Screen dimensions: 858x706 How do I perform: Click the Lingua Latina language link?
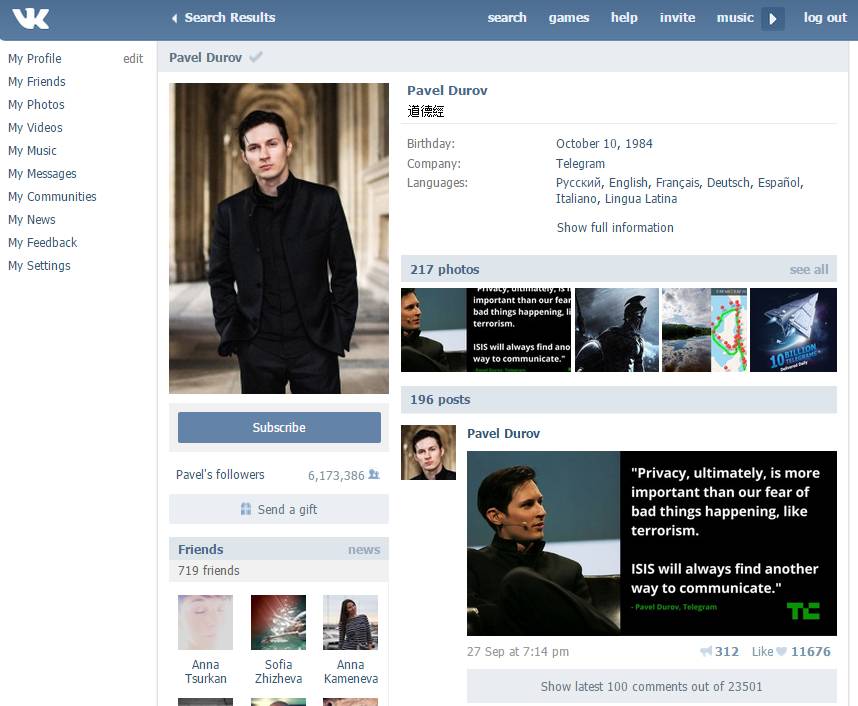point(641,199)
